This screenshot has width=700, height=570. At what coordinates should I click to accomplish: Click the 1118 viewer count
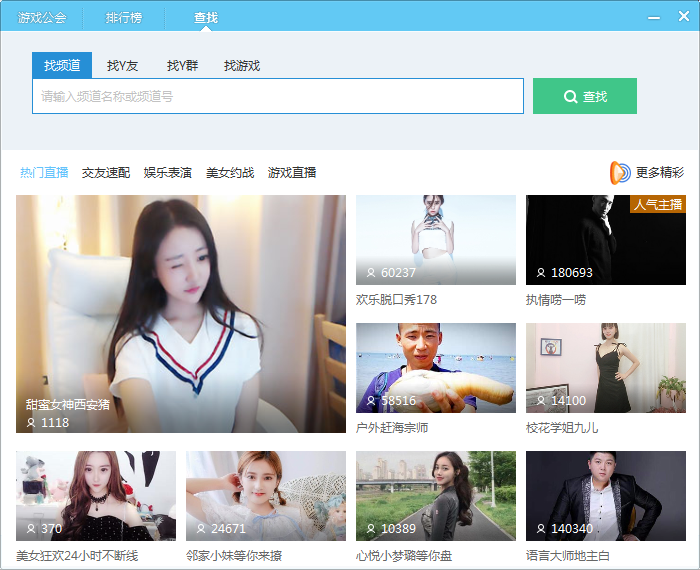point(55,423)
